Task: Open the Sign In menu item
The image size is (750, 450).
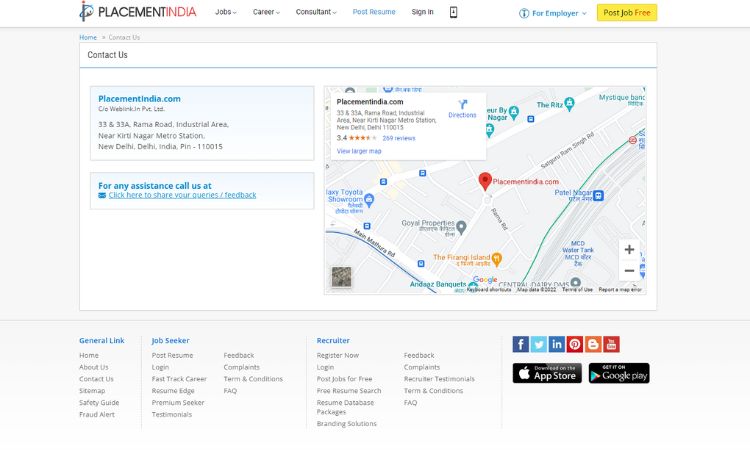Action: click(422, 12)
